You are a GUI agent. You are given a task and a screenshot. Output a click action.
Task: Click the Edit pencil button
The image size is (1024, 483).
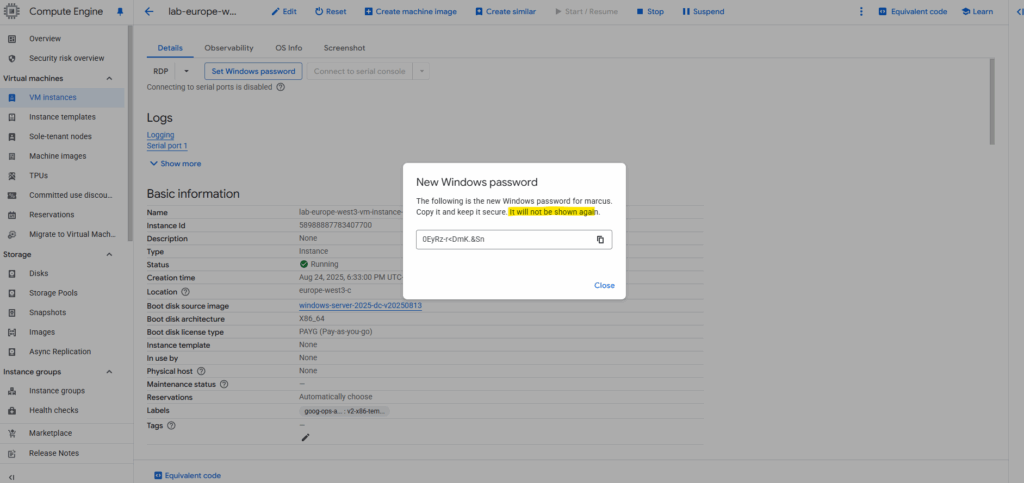(284, 12)
